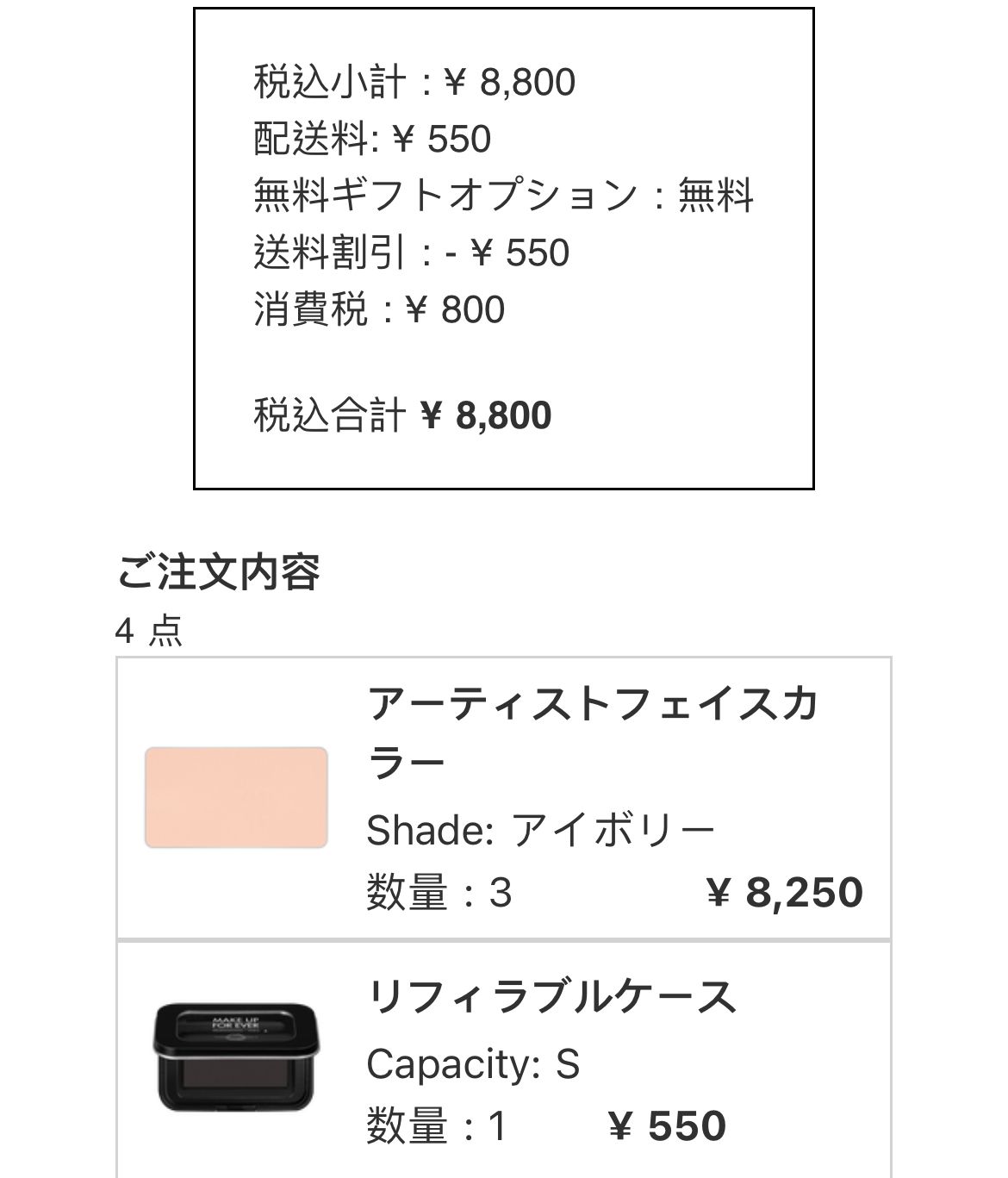Click the 配送料 shipping fee line

pos(372,140)
